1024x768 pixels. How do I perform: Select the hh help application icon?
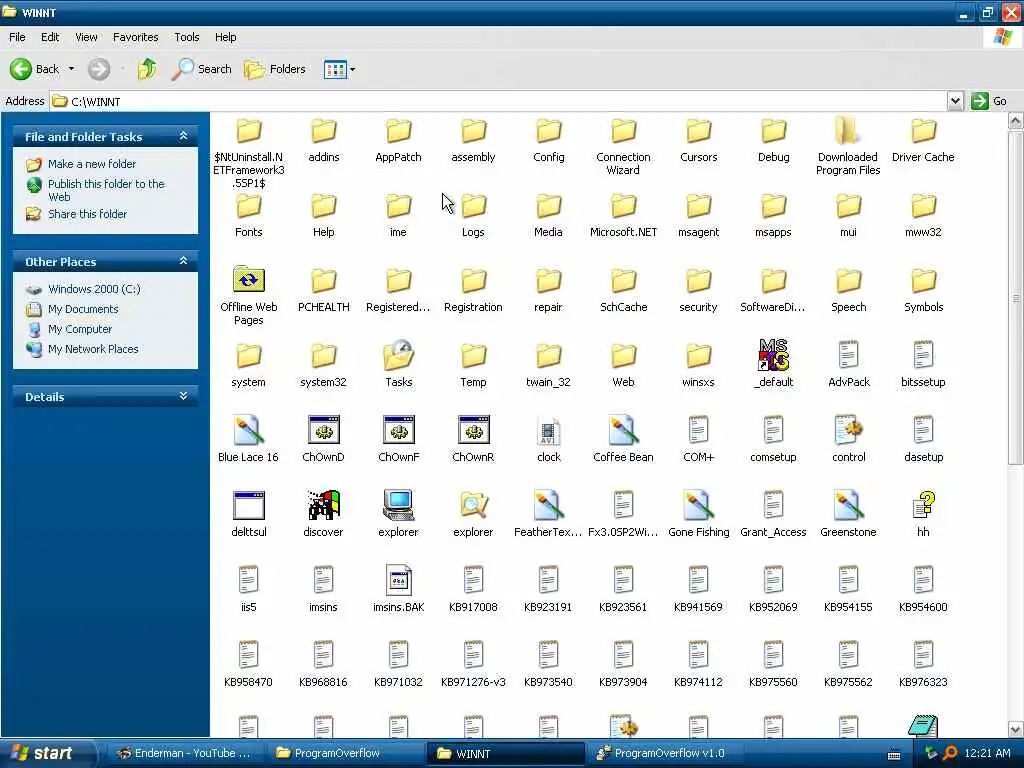(923, 505)
